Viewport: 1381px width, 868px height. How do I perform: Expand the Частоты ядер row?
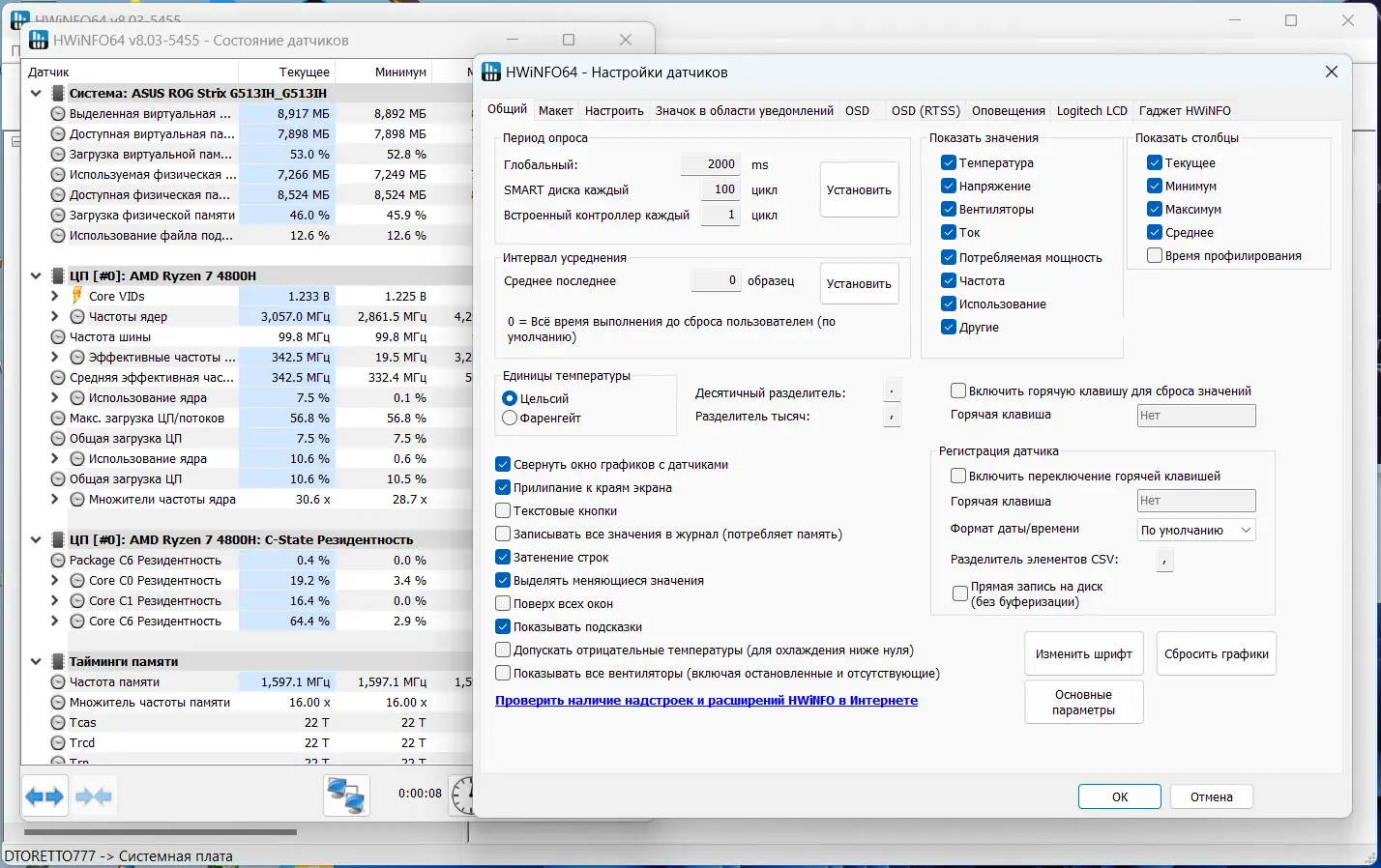coord(55,317)
